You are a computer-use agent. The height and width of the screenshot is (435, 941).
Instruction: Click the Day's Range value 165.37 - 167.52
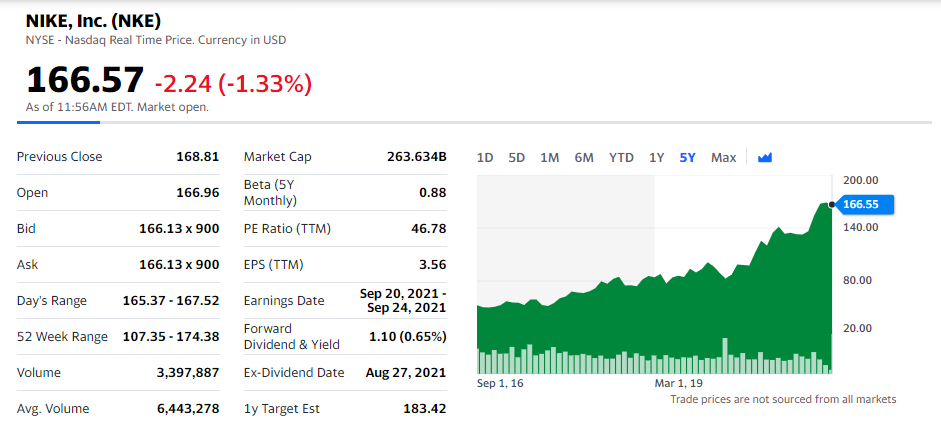tap(171, 301)
